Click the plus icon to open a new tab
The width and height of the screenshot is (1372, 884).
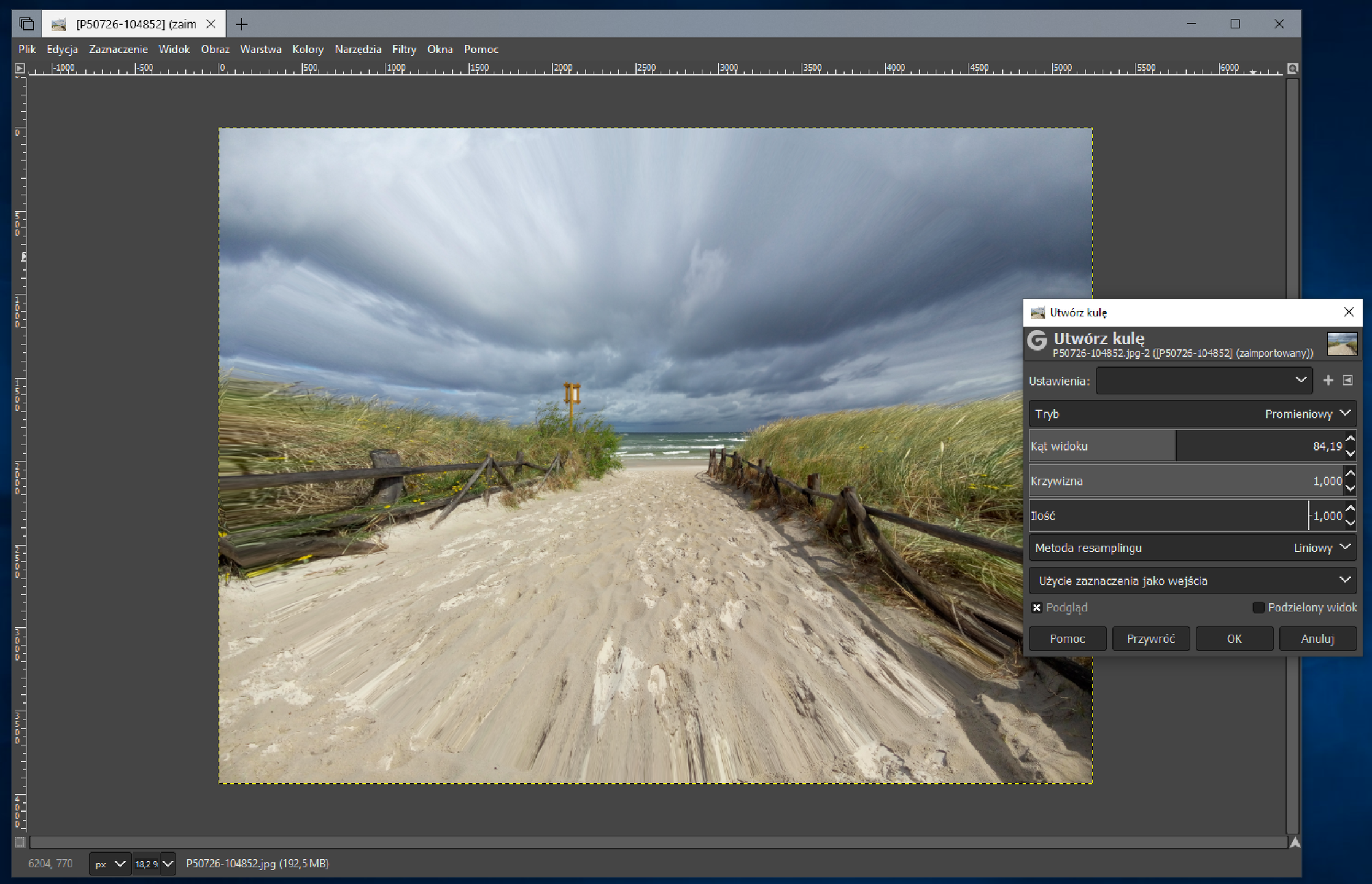point(242,25)
